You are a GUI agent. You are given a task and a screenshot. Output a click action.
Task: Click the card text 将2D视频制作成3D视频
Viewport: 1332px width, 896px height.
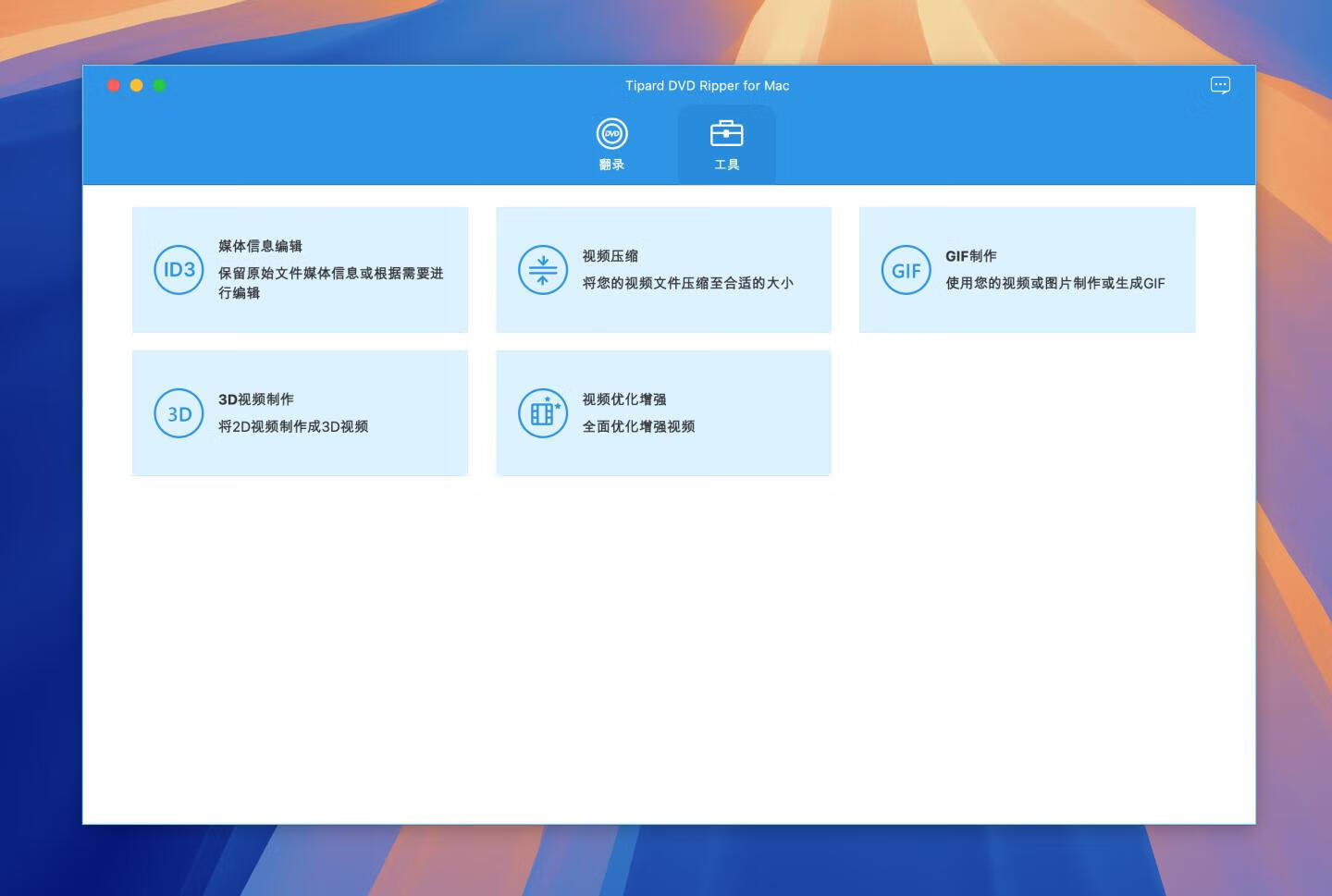(x=293, y=426)
